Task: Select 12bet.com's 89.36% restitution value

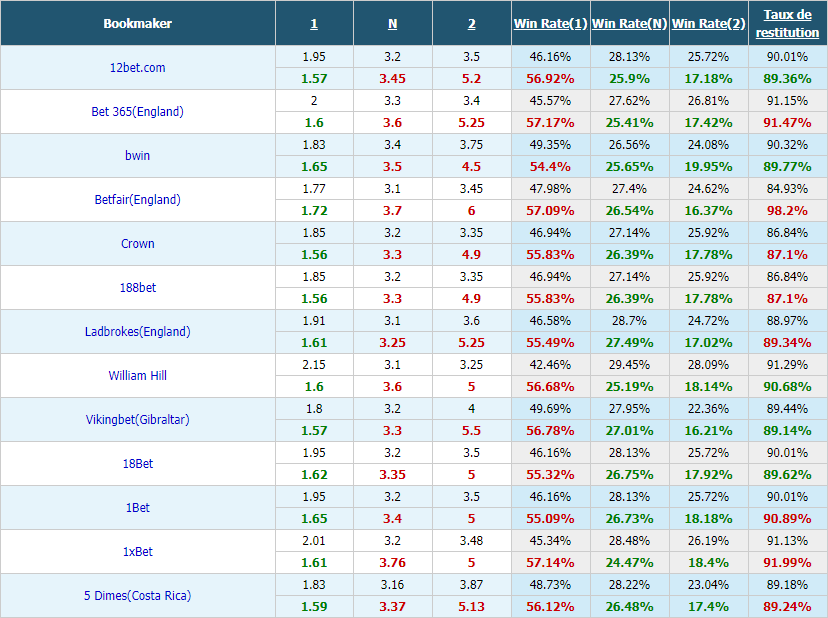Action: [787, 79]
